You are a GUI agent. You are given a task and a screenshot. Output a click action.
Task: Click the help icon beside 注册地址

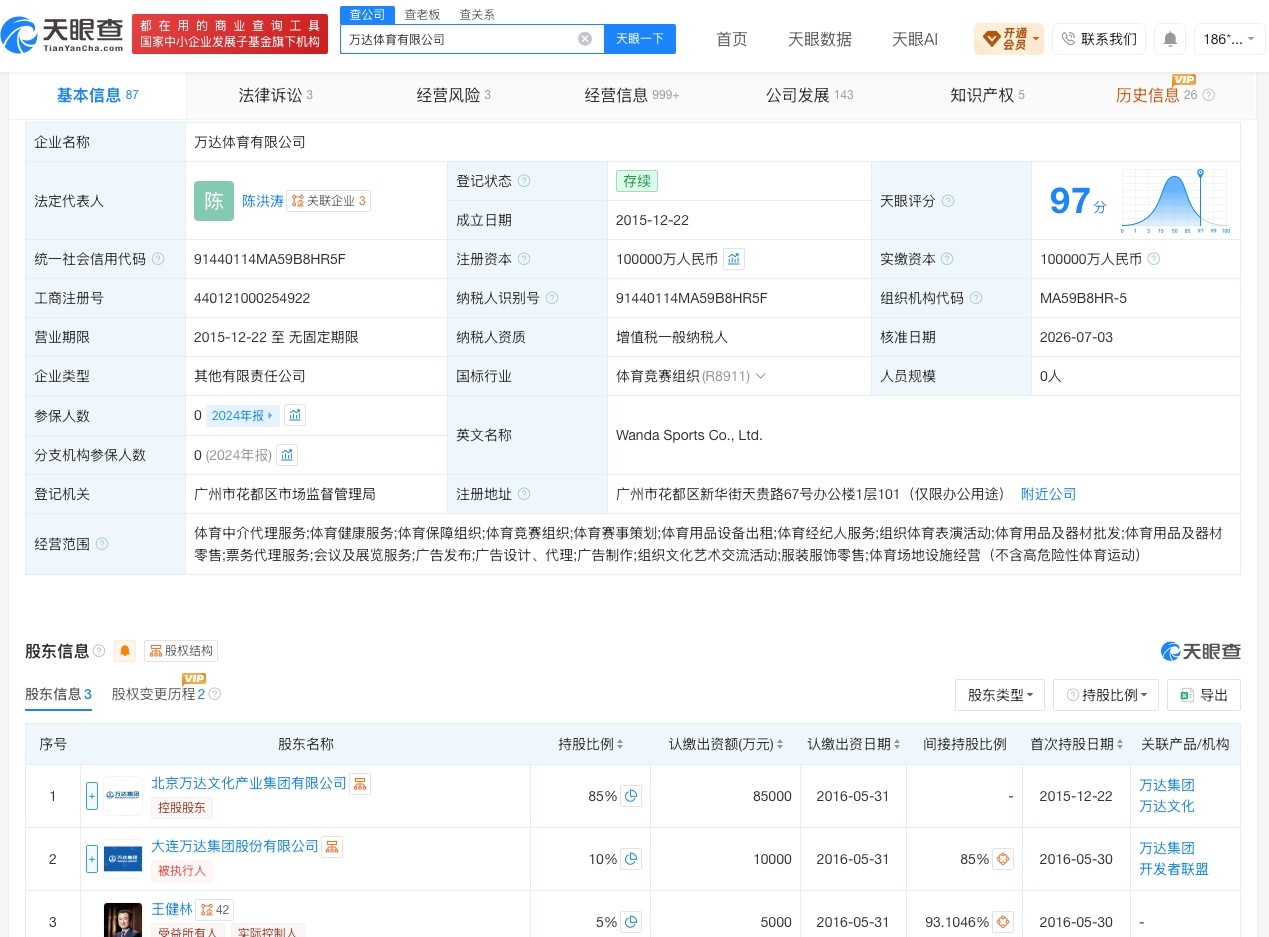(524, 494)
